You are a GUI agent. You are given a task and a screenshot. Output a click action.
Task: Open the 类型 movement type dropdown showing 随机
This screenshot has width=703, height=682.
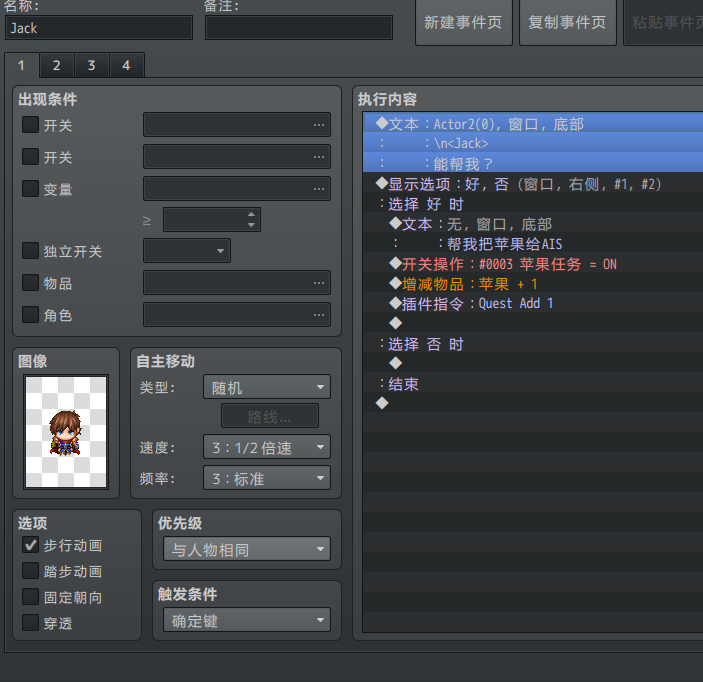pyautogui.click(x=267, y=387)
